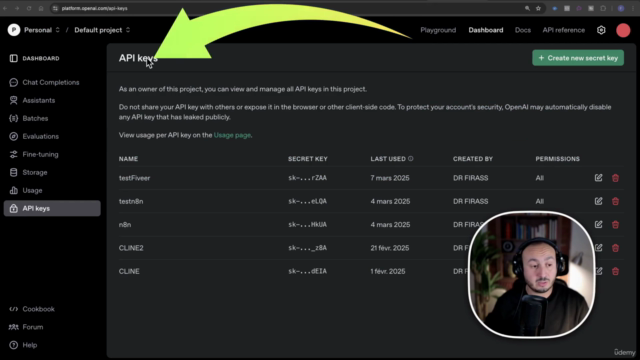Image resolution: width=640 pixels, height=360 pixels.
Task: Open Chat Completions in sidebar
Action: pyautogui.click(x=44, y=82)
